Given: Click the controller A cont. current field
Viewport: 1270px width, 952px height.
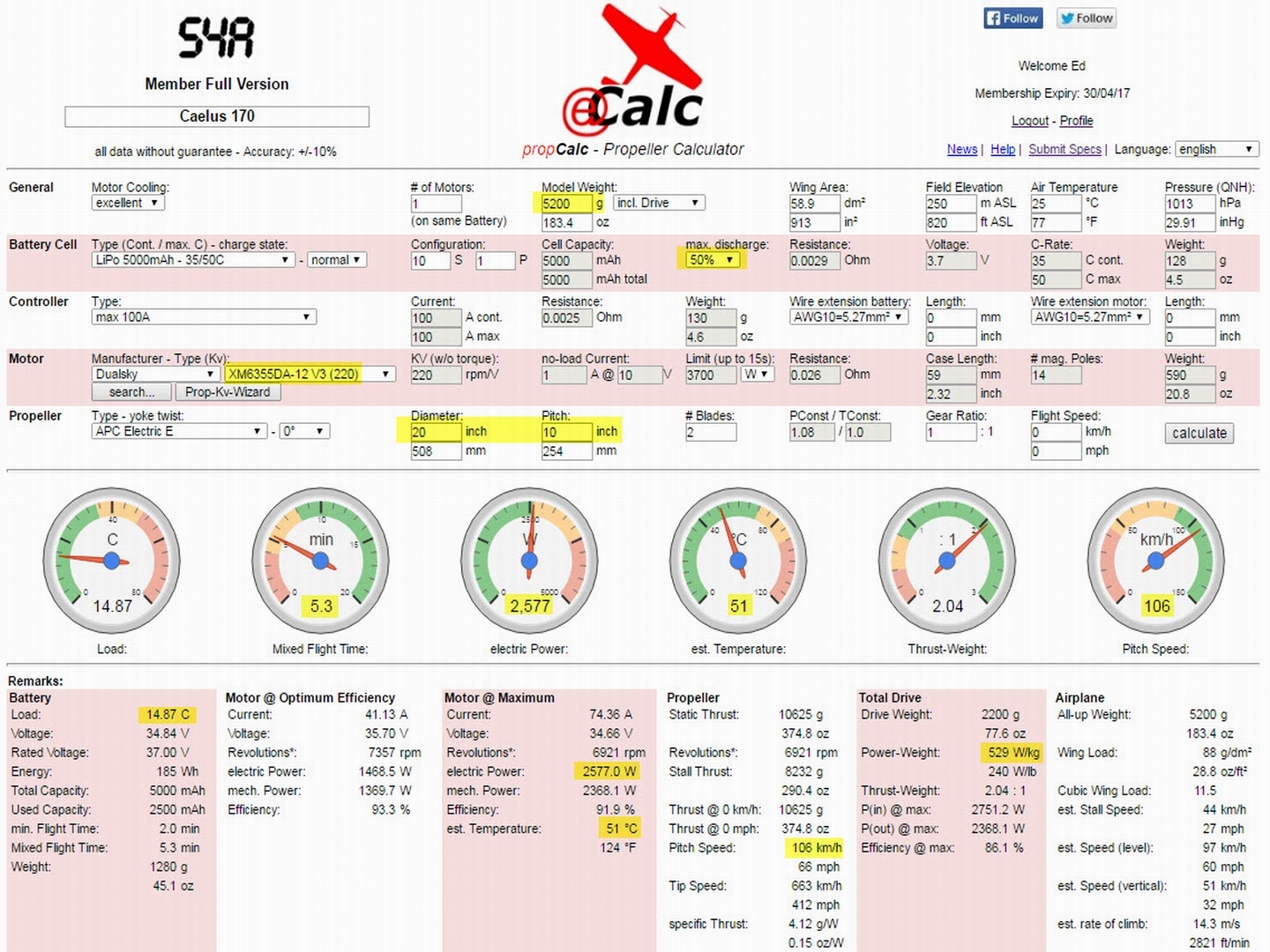Looking at the screenshot, I should click(x=436, y=318).
